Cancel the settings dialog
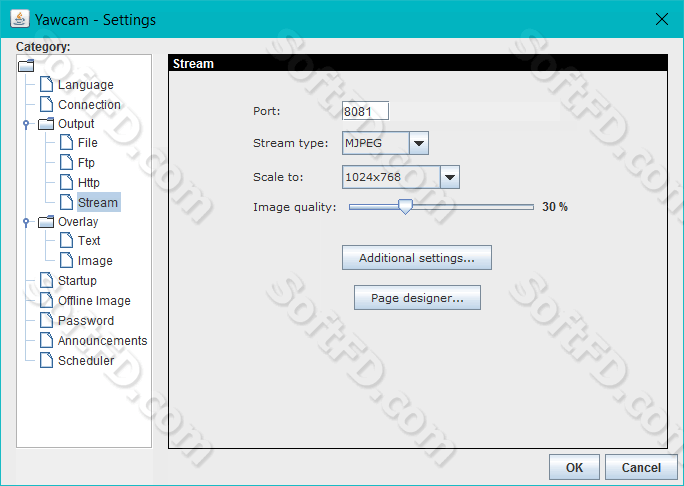The image size is (684, 486). click(x=641, y=467)
